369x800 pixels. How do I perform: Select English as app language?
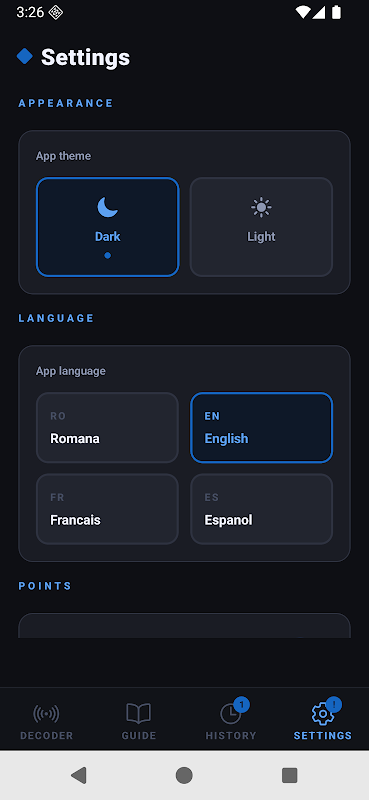261,428
